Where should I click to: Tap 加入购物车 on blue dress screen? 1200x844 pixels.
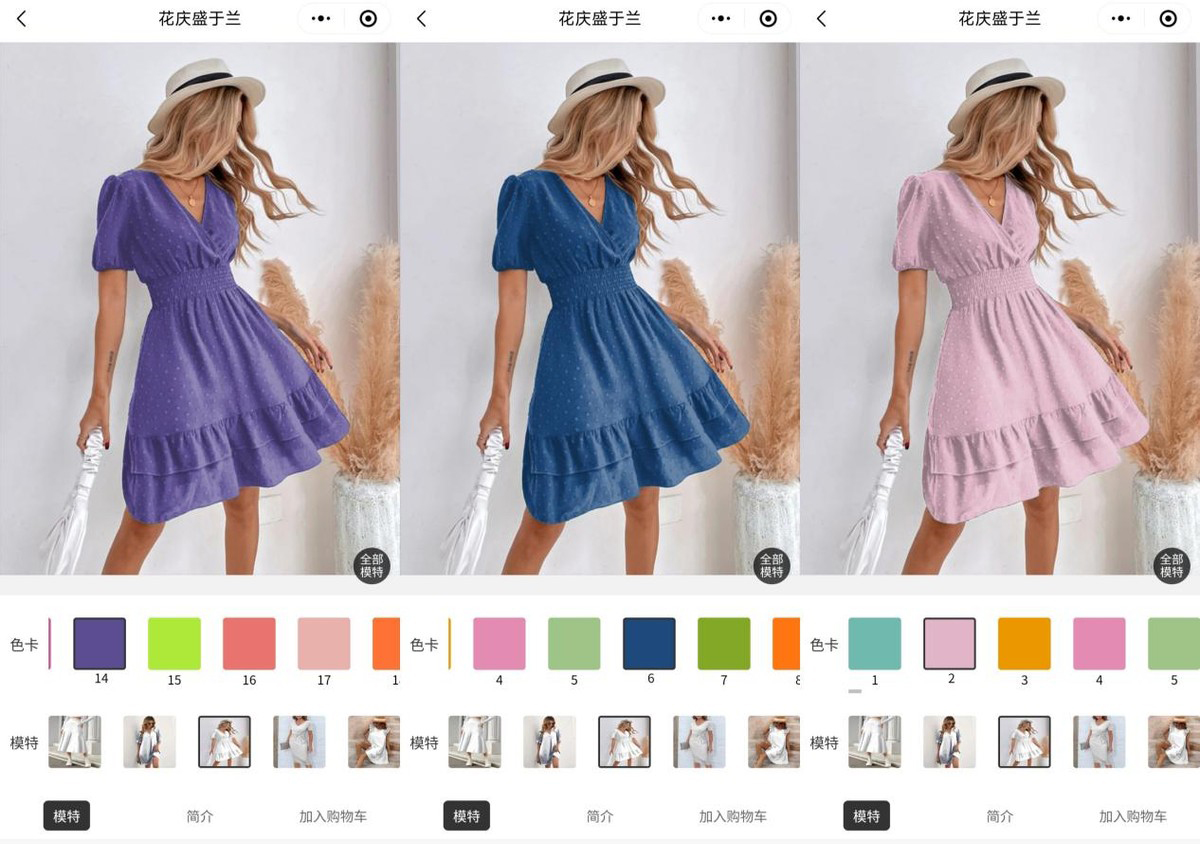click(733, 816)
